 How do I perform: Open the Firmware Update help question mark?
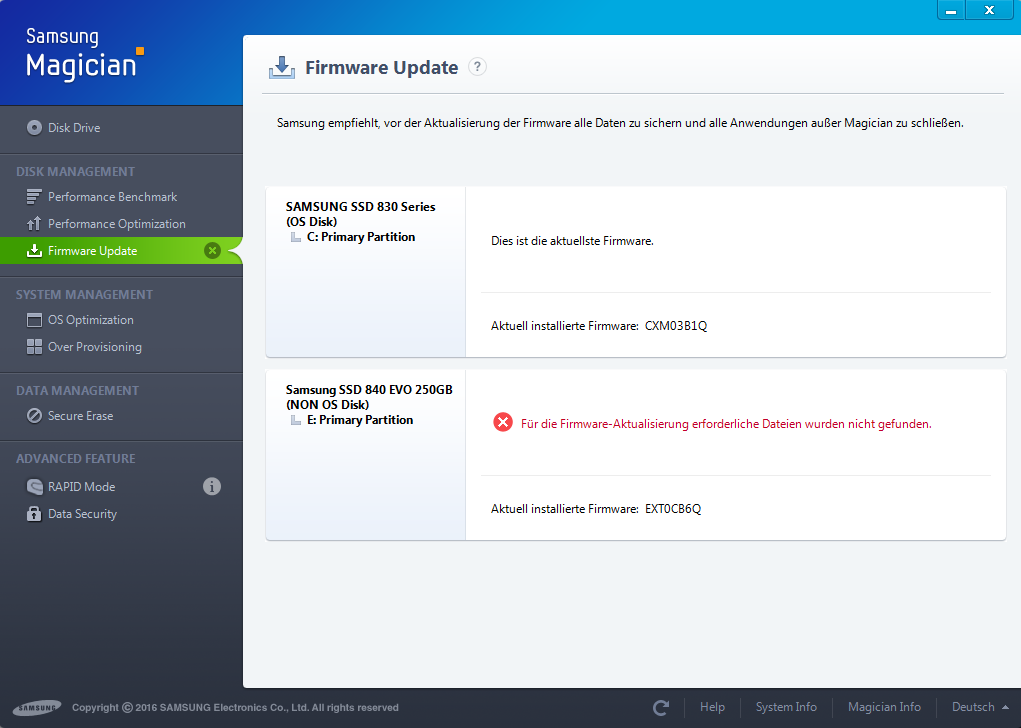477,67
